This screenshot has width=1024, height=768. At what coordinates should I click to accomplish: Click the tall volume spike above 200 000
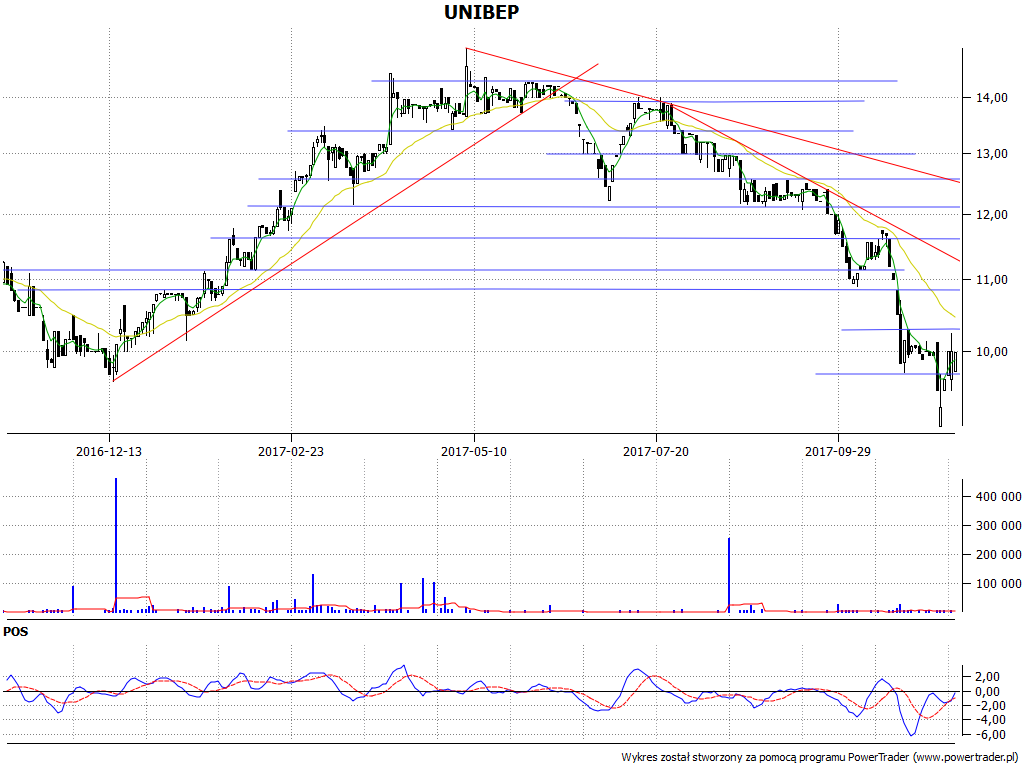point(729,575)
